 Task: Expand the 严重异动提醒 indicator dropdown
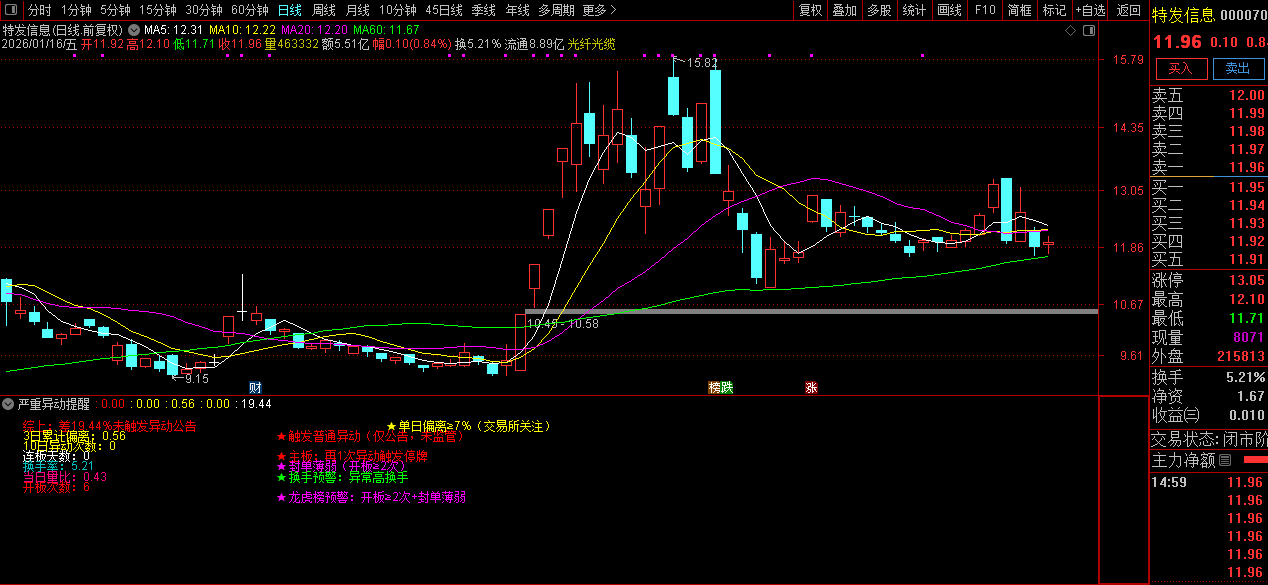pos(9,404)
